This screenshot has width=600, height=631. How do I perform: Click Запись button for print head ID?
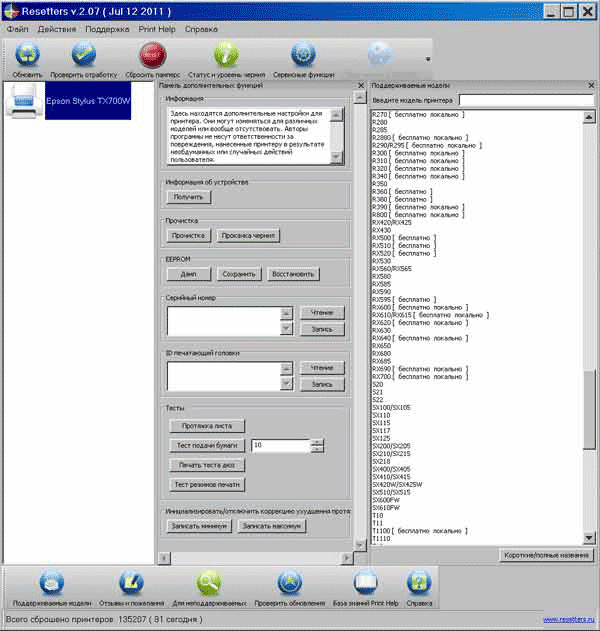coord(322,384)
